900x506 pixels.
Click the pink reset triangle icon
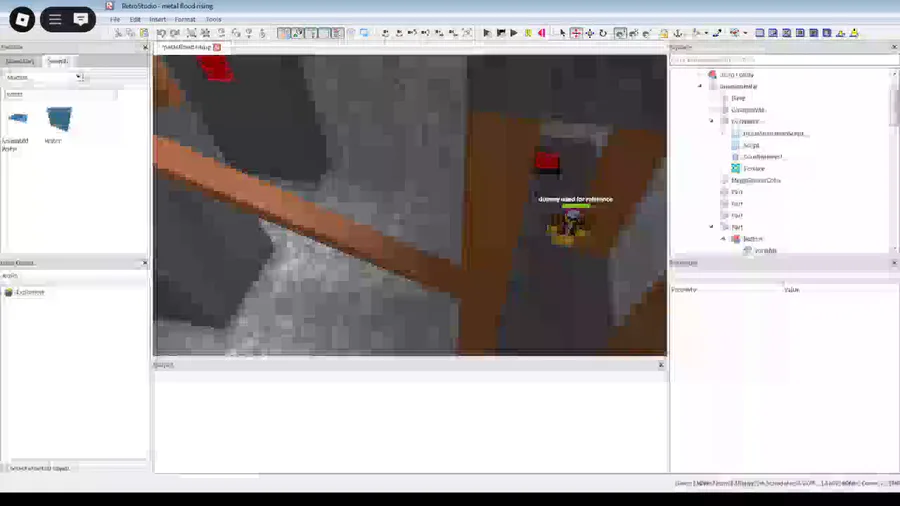click(541, 33)
